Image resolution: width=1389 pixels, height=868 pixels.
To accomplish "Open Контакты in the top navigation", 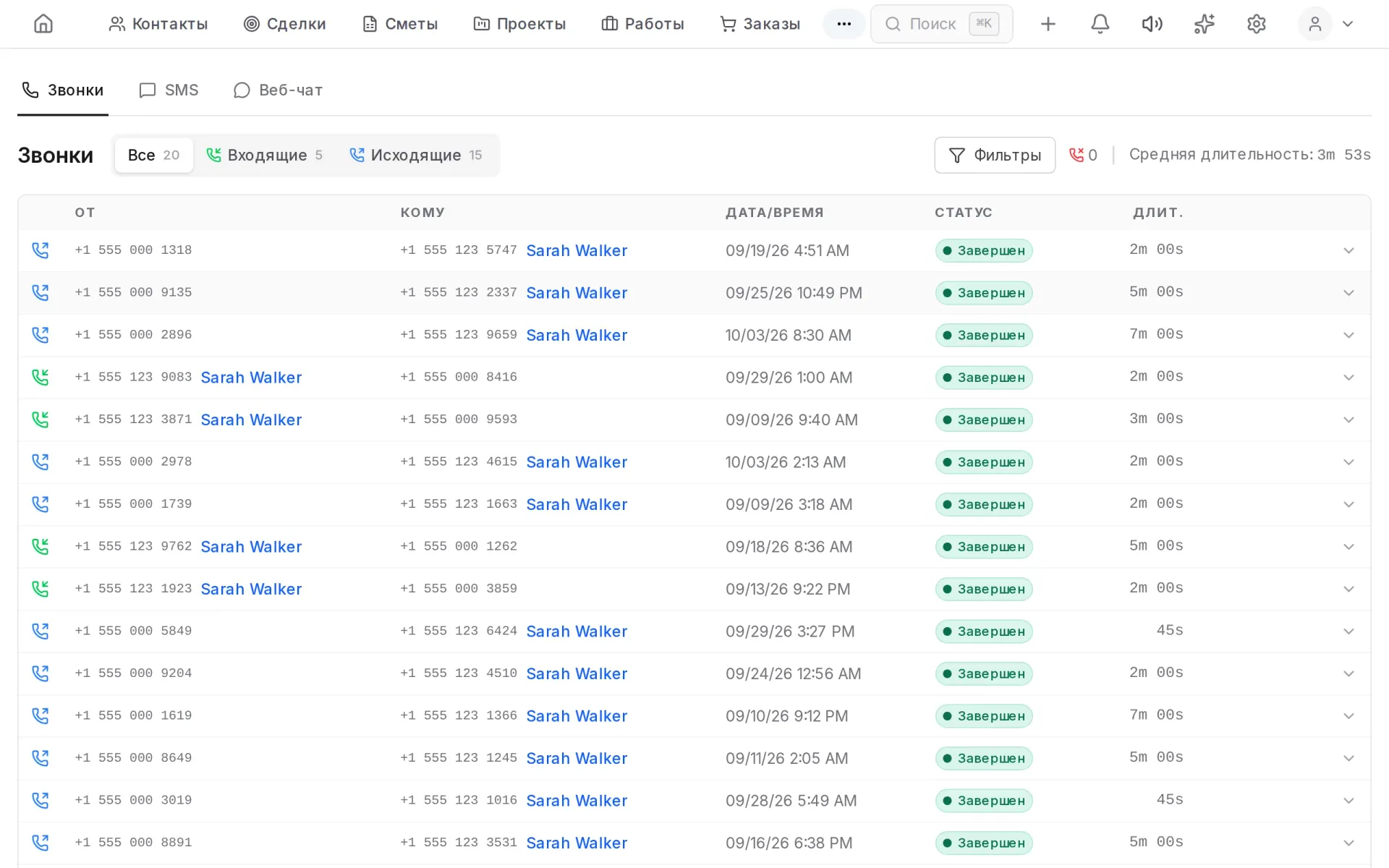I will (158, 24).
